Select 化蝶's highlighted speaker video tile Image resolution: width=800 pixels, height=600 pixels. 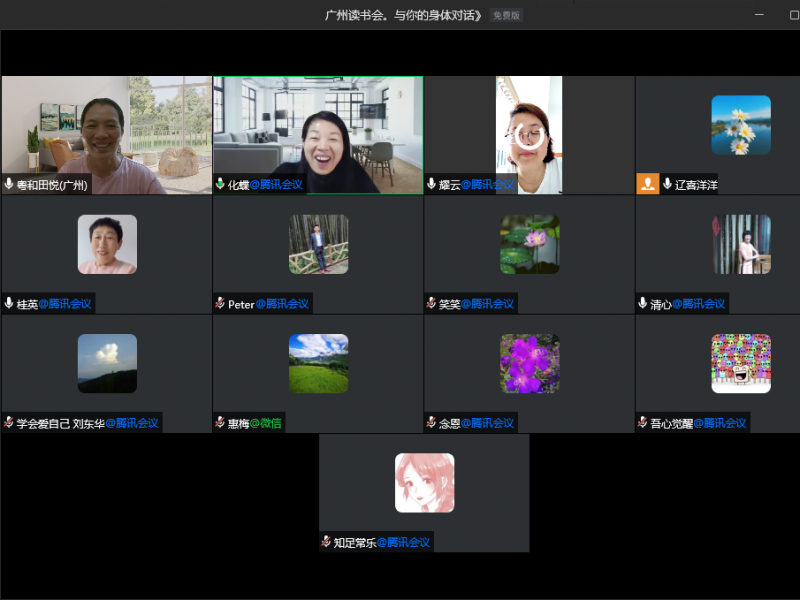[x=317, y=134]
